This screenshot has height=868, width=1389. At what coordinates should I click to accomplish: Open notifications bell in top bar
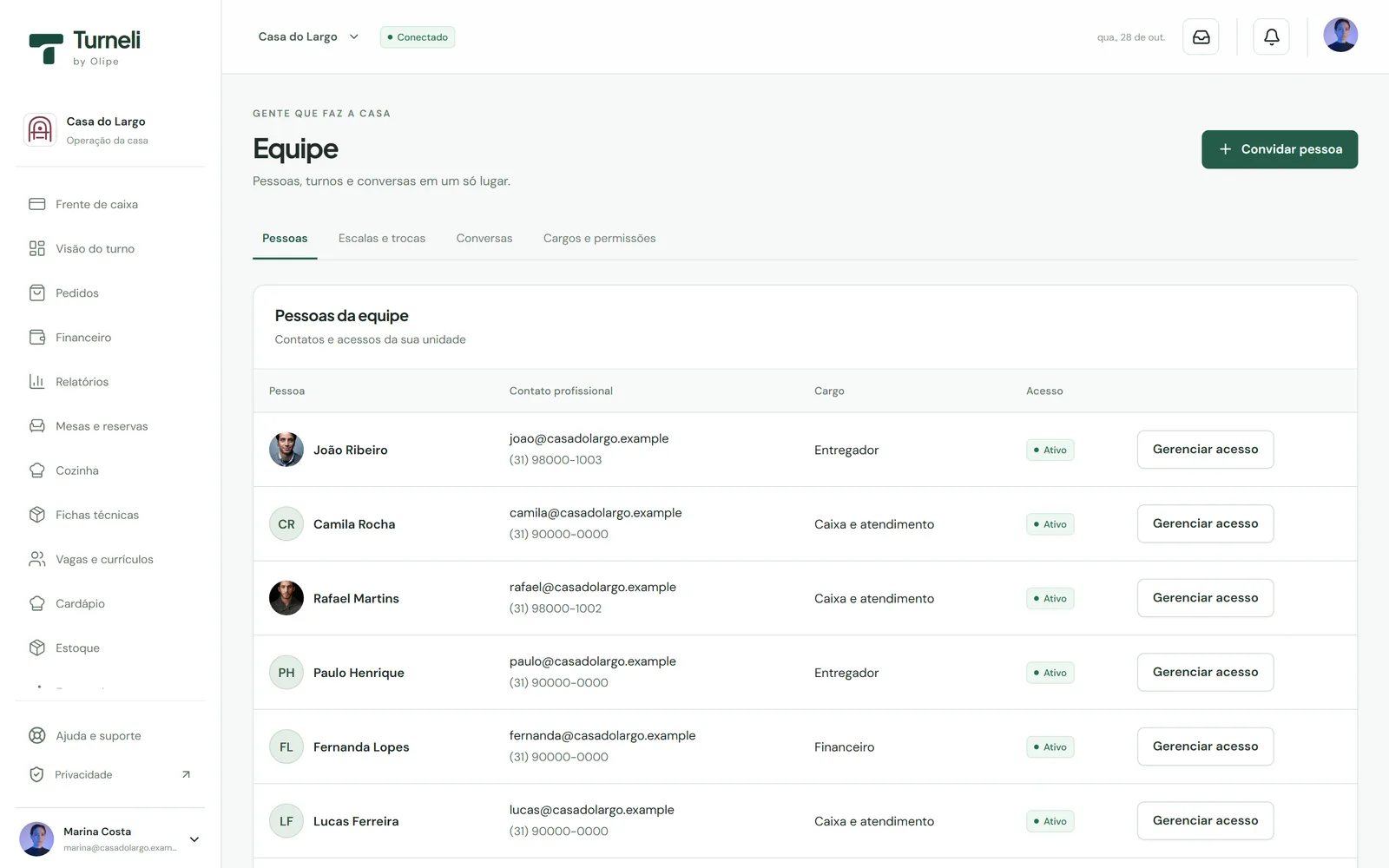1272,36
